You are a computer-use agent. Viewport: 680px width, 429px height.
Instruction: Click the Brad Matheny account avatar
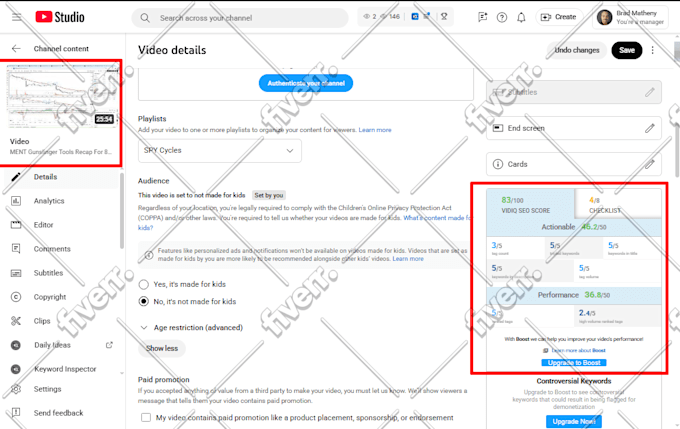coord(605,17)
